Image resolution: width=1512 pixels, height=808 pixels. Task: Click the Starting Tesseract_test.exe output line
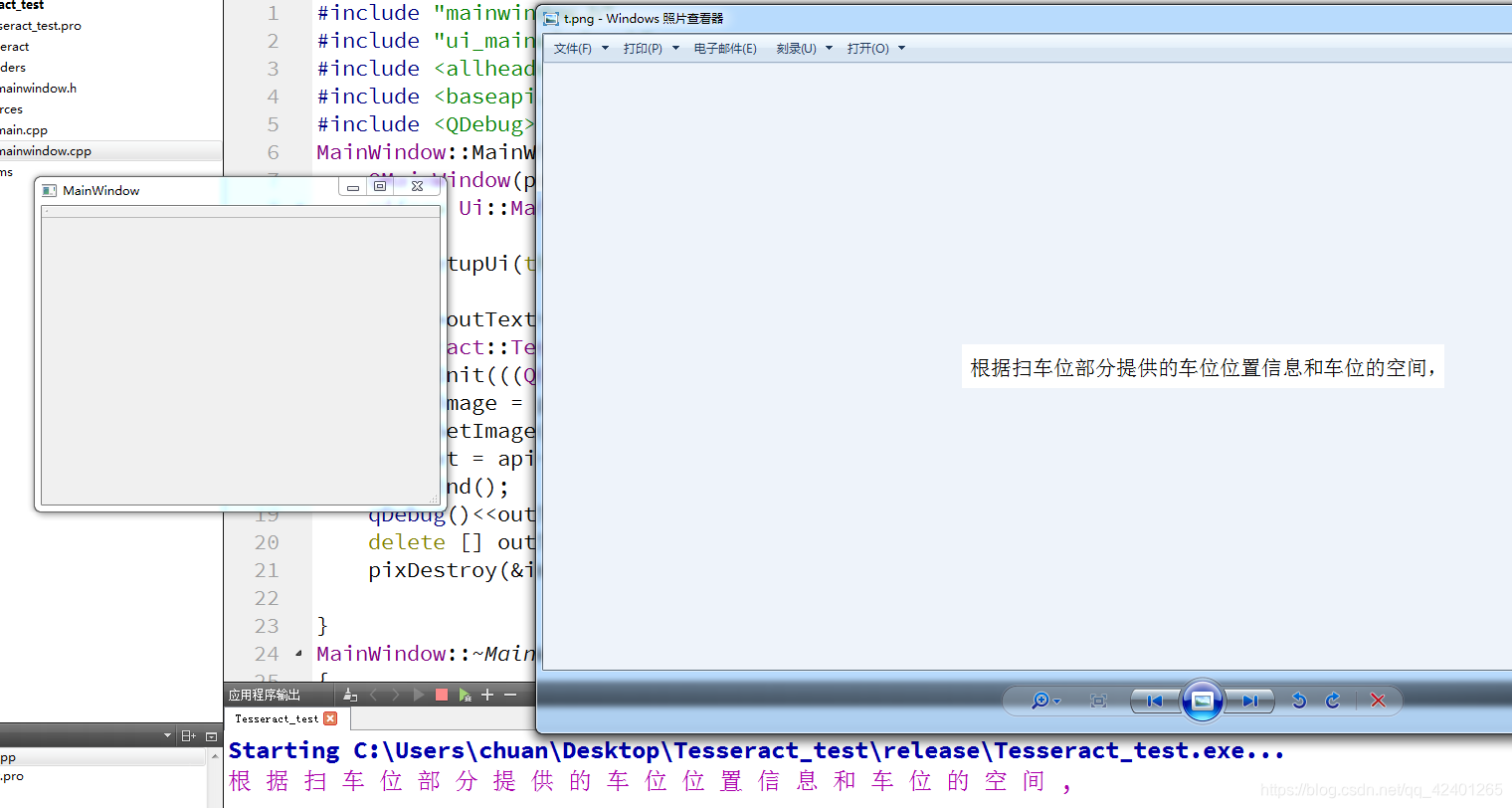[756, 751]
